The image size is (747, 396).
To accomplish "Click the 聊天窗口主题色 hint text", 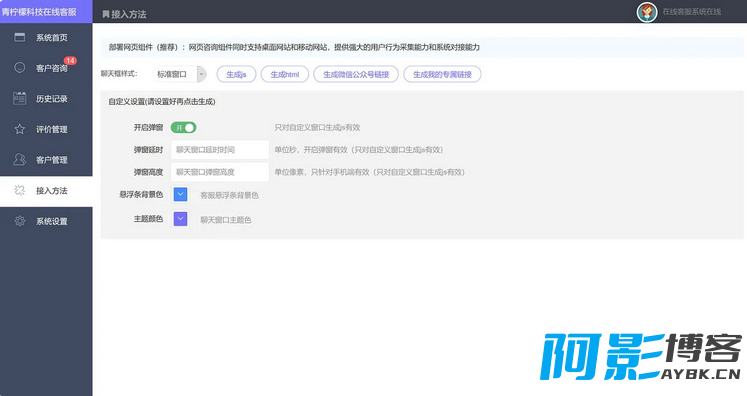I will [226, 220].
